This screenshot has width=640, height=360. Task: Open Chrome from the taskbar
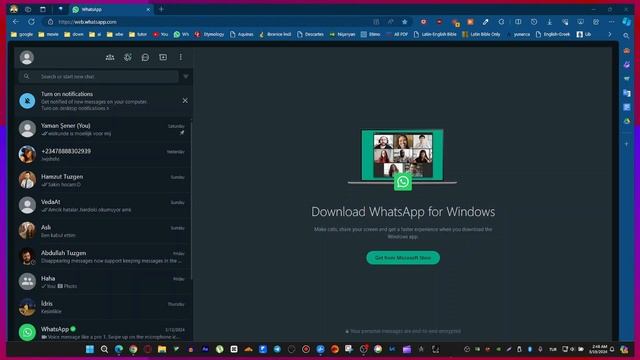click(133, 349)
